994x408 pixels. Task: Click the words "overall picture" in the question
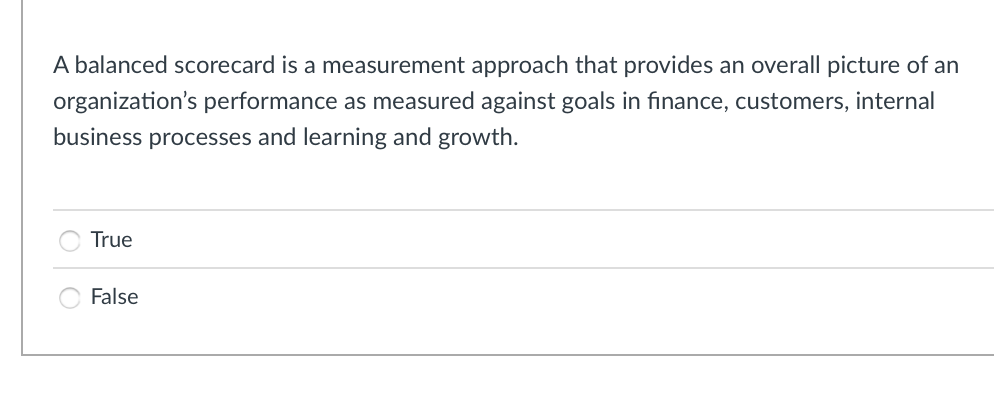pos(825,65)
